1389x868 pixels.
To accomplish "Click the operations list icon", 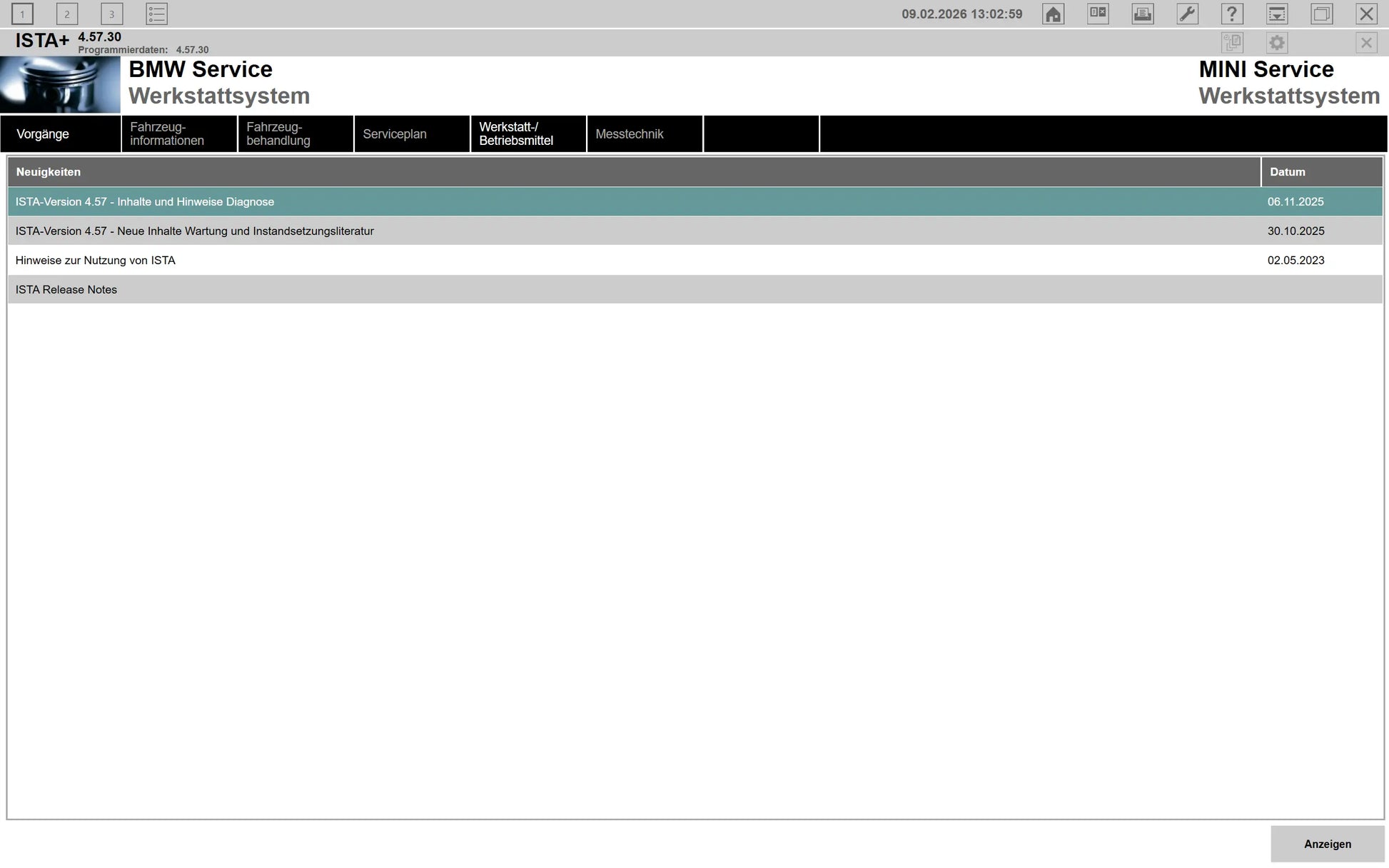I will [156, 14].
